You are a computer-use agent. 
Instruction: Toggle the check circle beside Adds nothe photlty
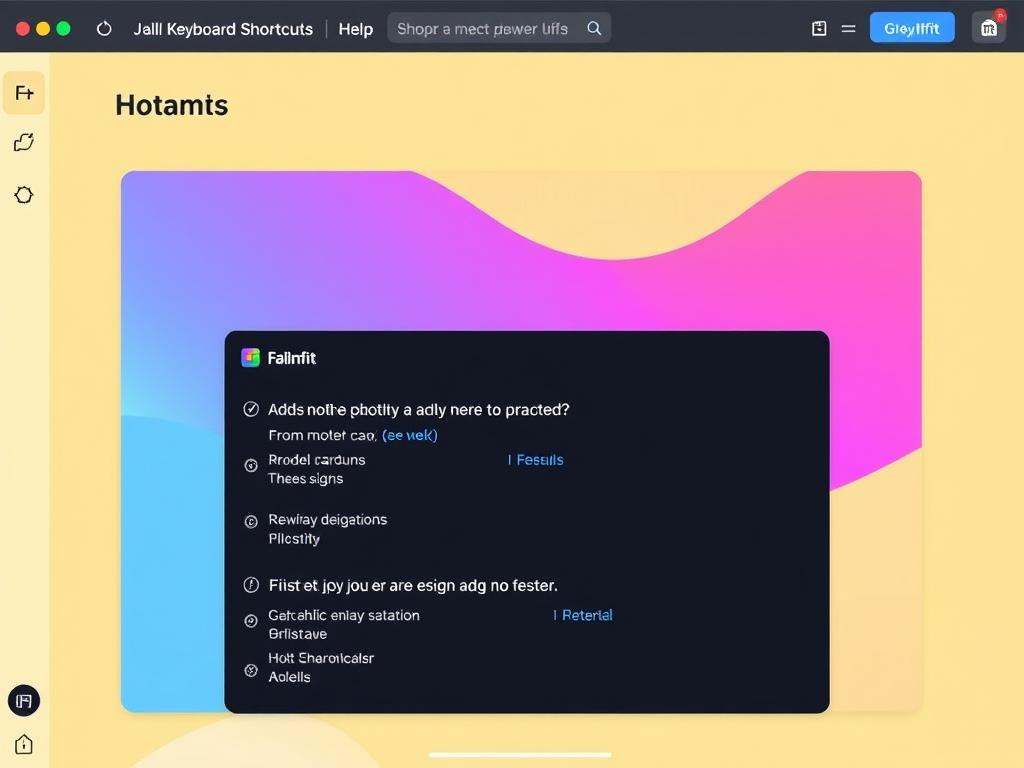[251, 409]
